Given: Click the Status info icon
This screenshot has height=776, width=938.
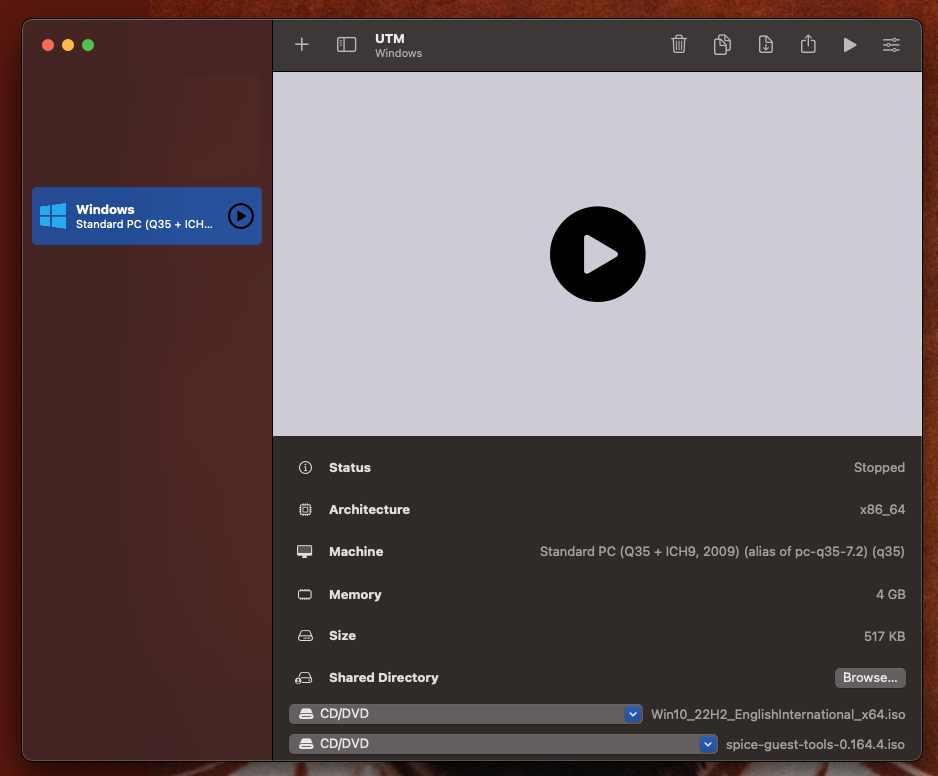Looking at the screenshot, I should coord(305,467).
